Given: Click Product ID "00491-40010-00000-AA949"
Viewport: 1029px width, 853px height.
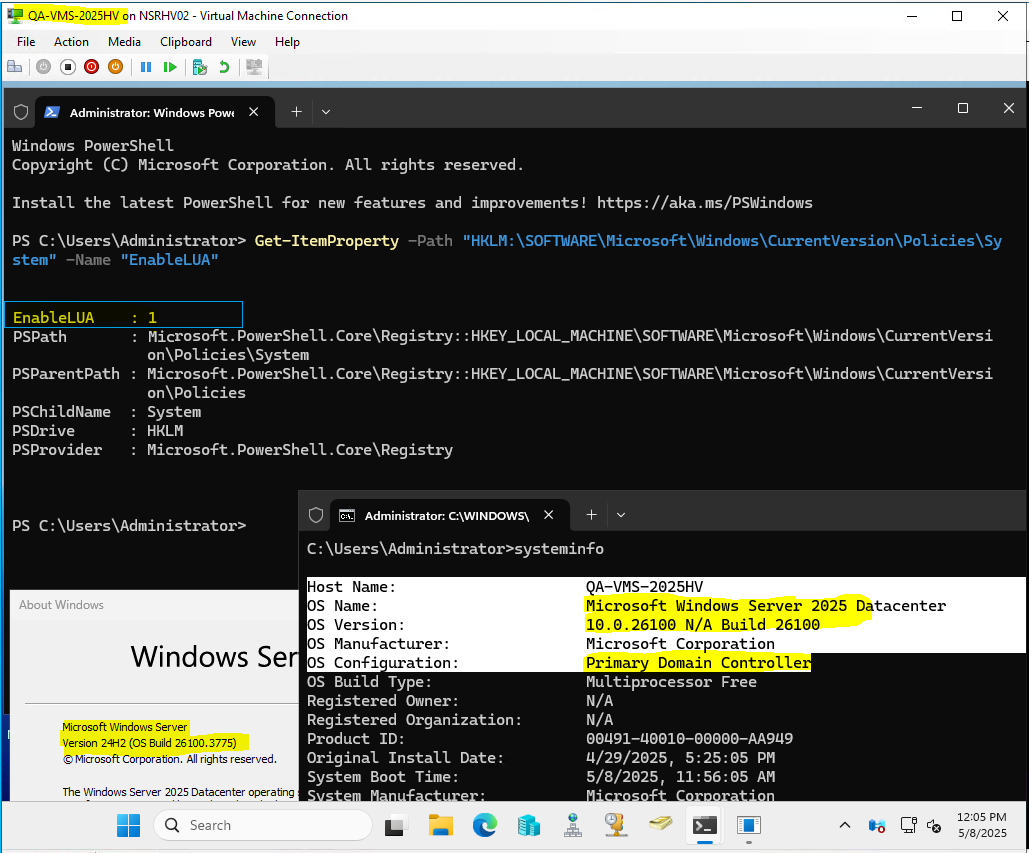Looking at the screenshot, I should pyautogui.click(x=689, y=739).
